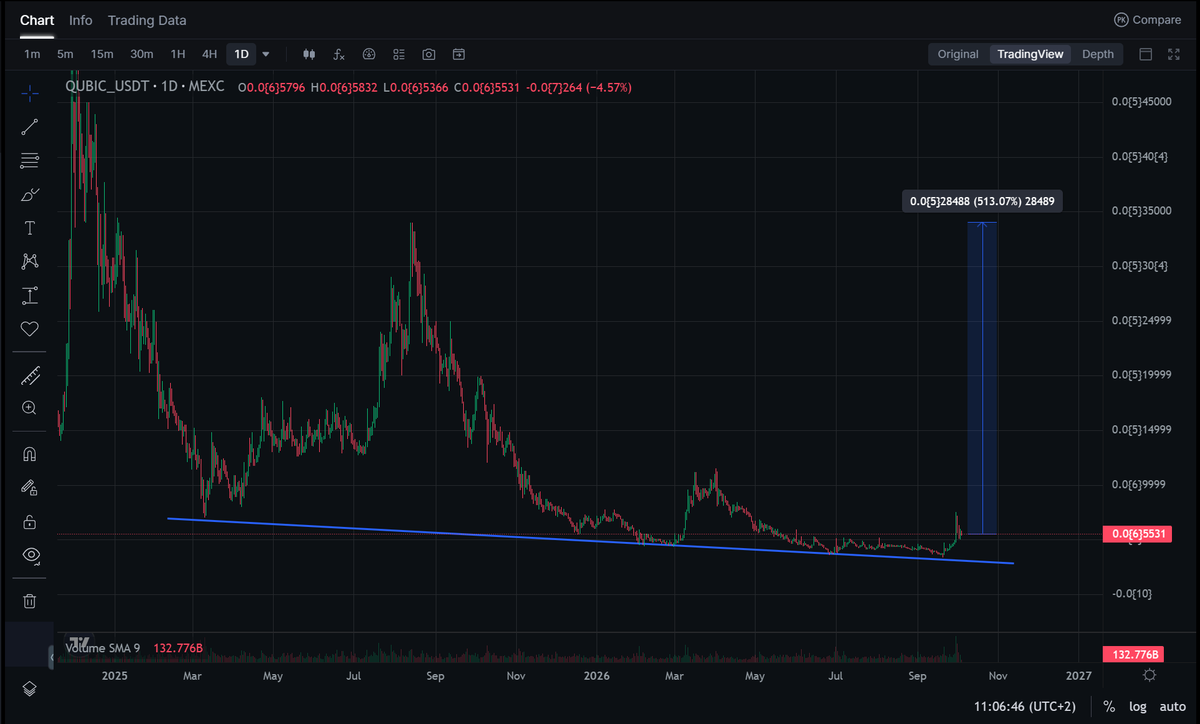The image size is (1200, 724).
Task: Open the object tree layers icon
Action: click(x=30, y=688)
